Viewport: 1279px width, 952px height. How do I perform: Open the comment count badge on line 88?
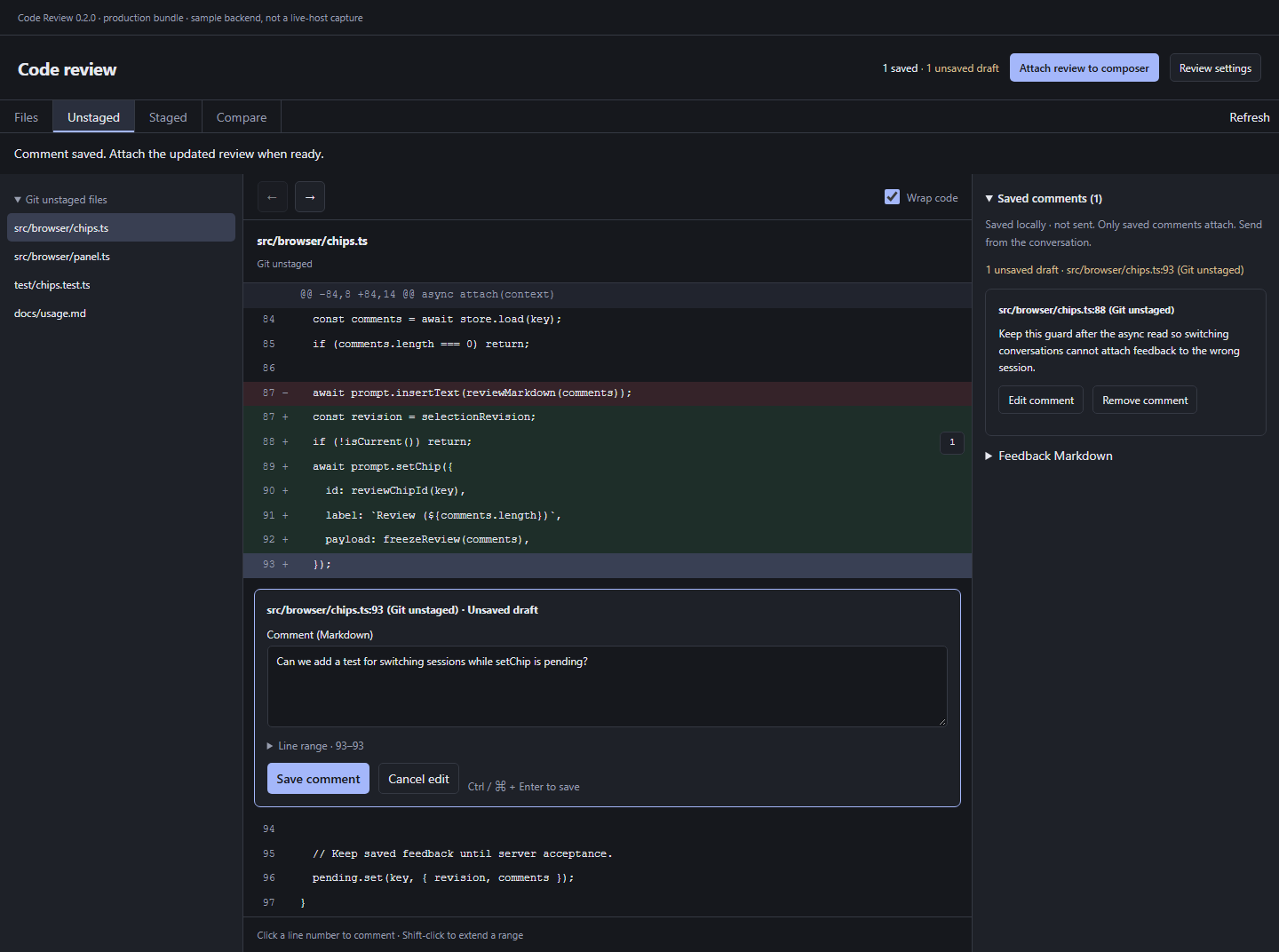click(x=952, y=442)
